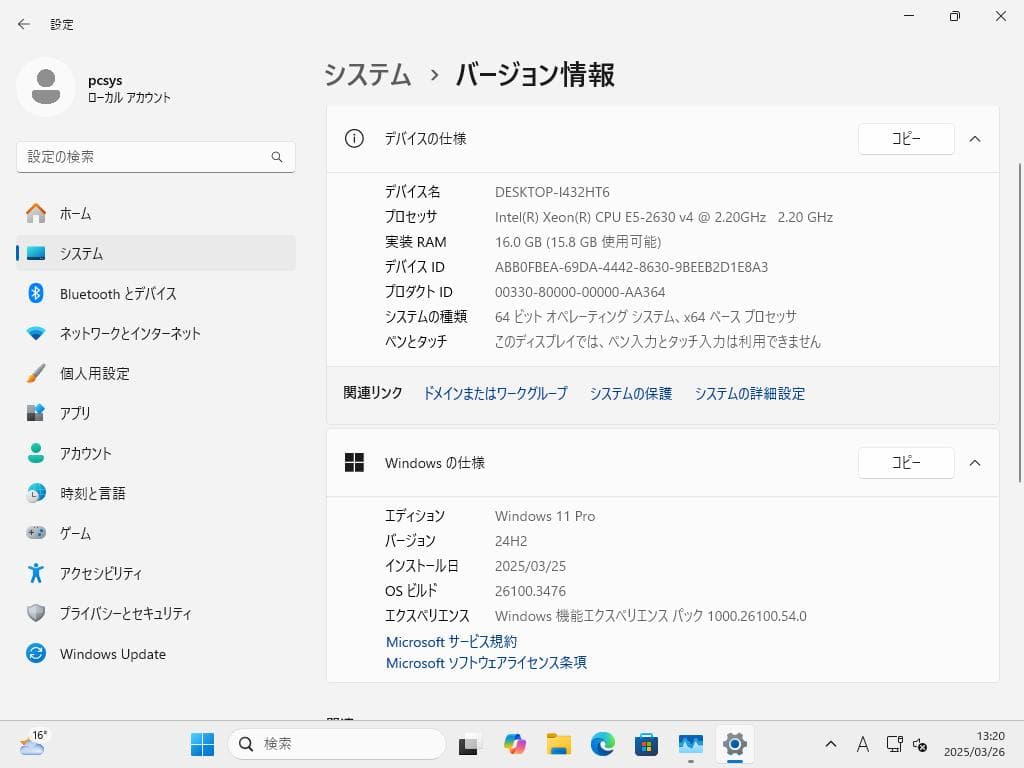Open Microsoft サービス規約

click(x=450, y=641)
